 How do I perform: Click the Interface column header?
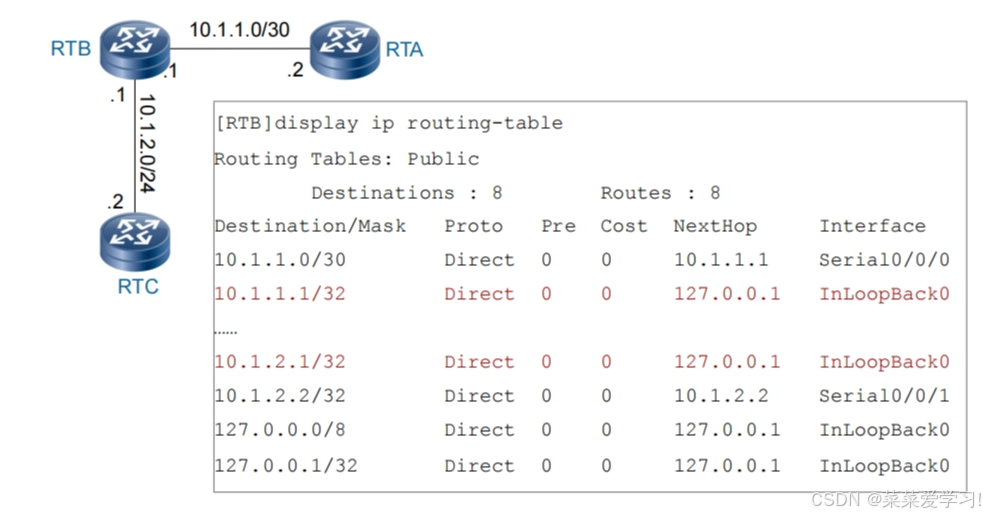pos(872,226)
